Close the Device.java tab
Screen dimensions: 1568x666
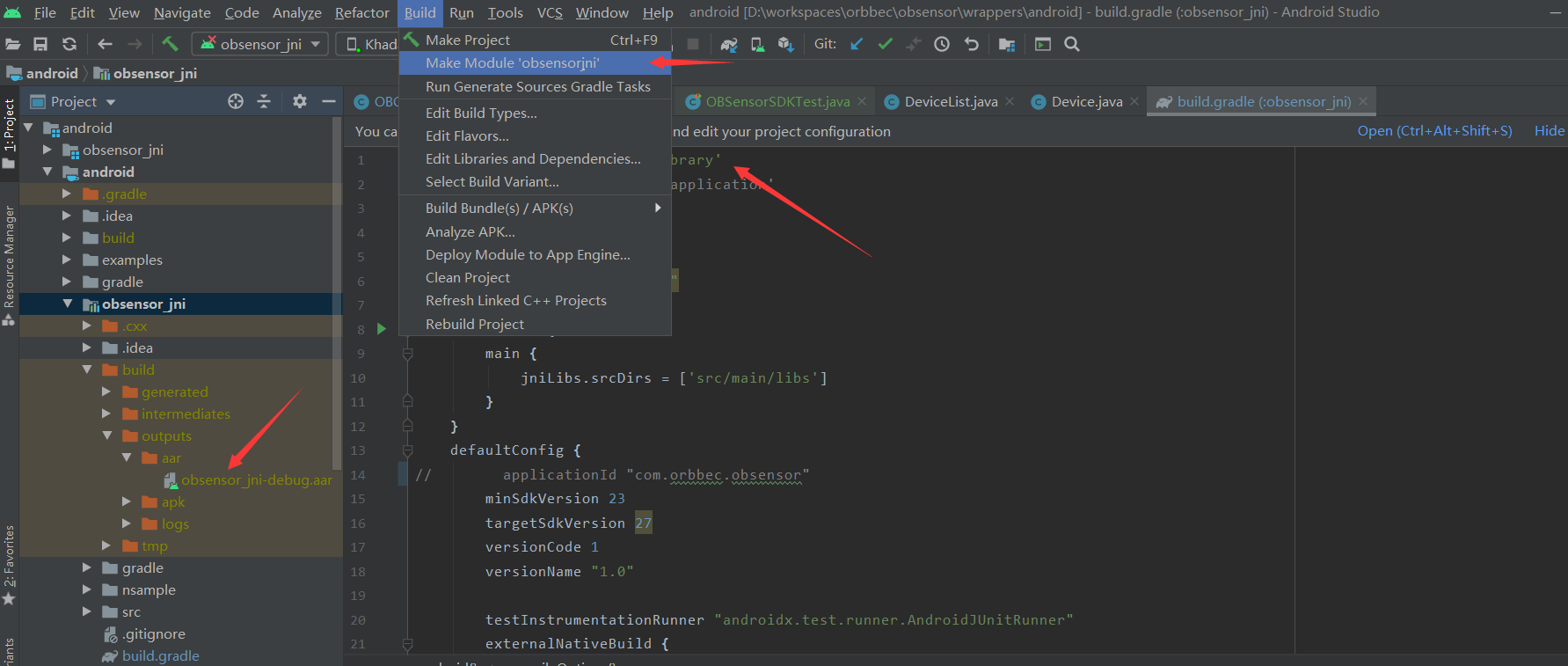(1134, 101)
